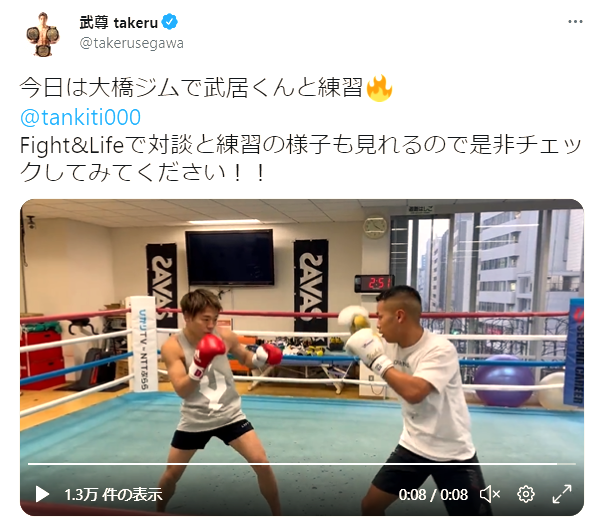
Task: Click the fire emoji in tweet
Action: 379,88
